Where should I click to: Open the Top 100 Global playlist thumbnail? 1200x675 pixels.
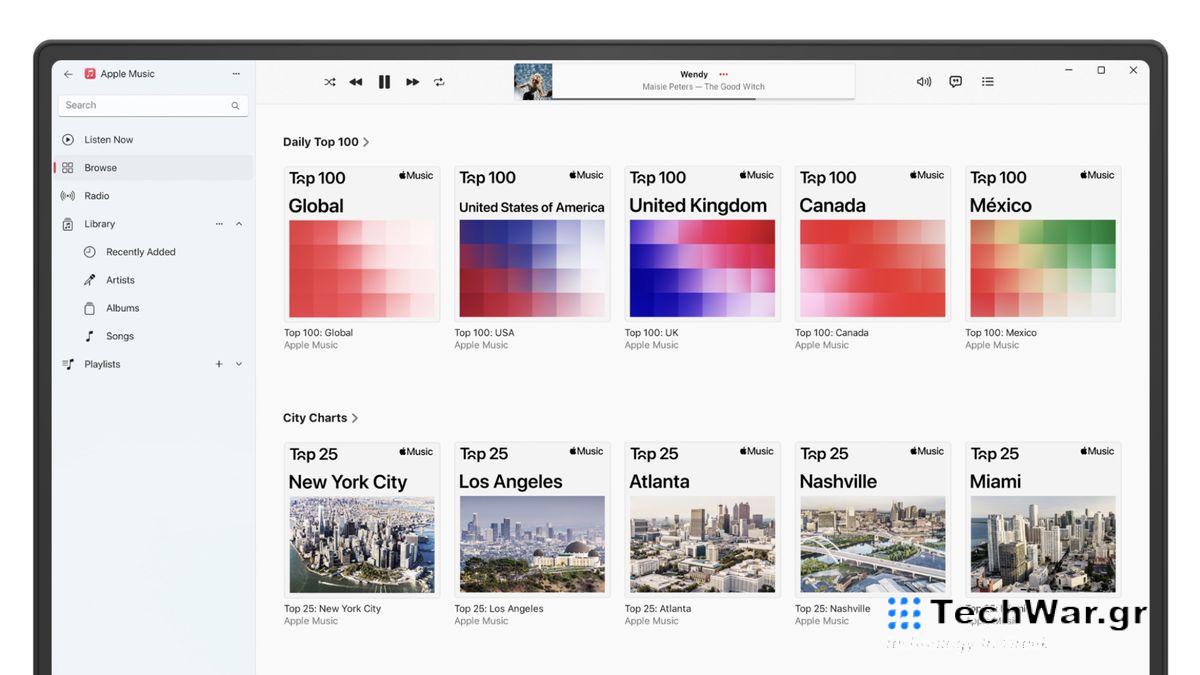[361, 243]
